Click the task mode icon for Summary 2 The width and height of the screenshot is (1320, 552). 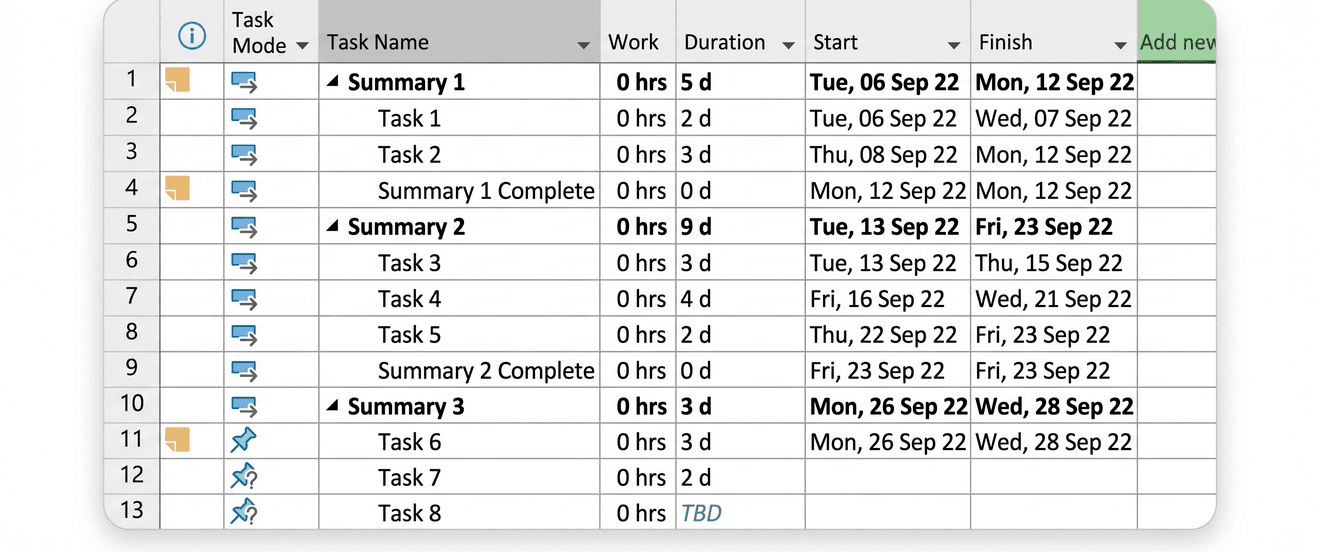(x=245, y=227)
